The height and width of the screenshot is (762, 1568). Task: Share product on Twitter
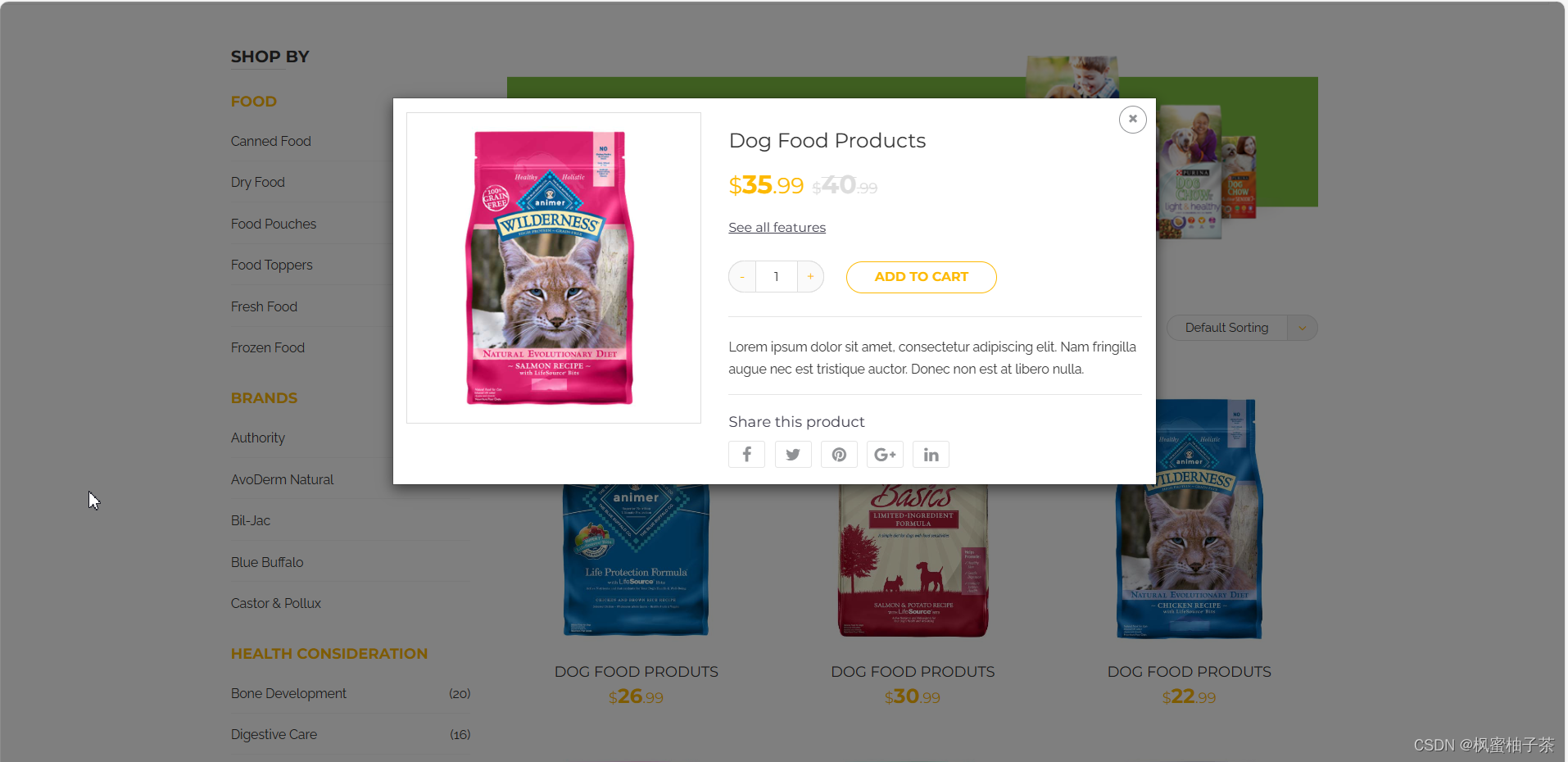coord(793,455)
